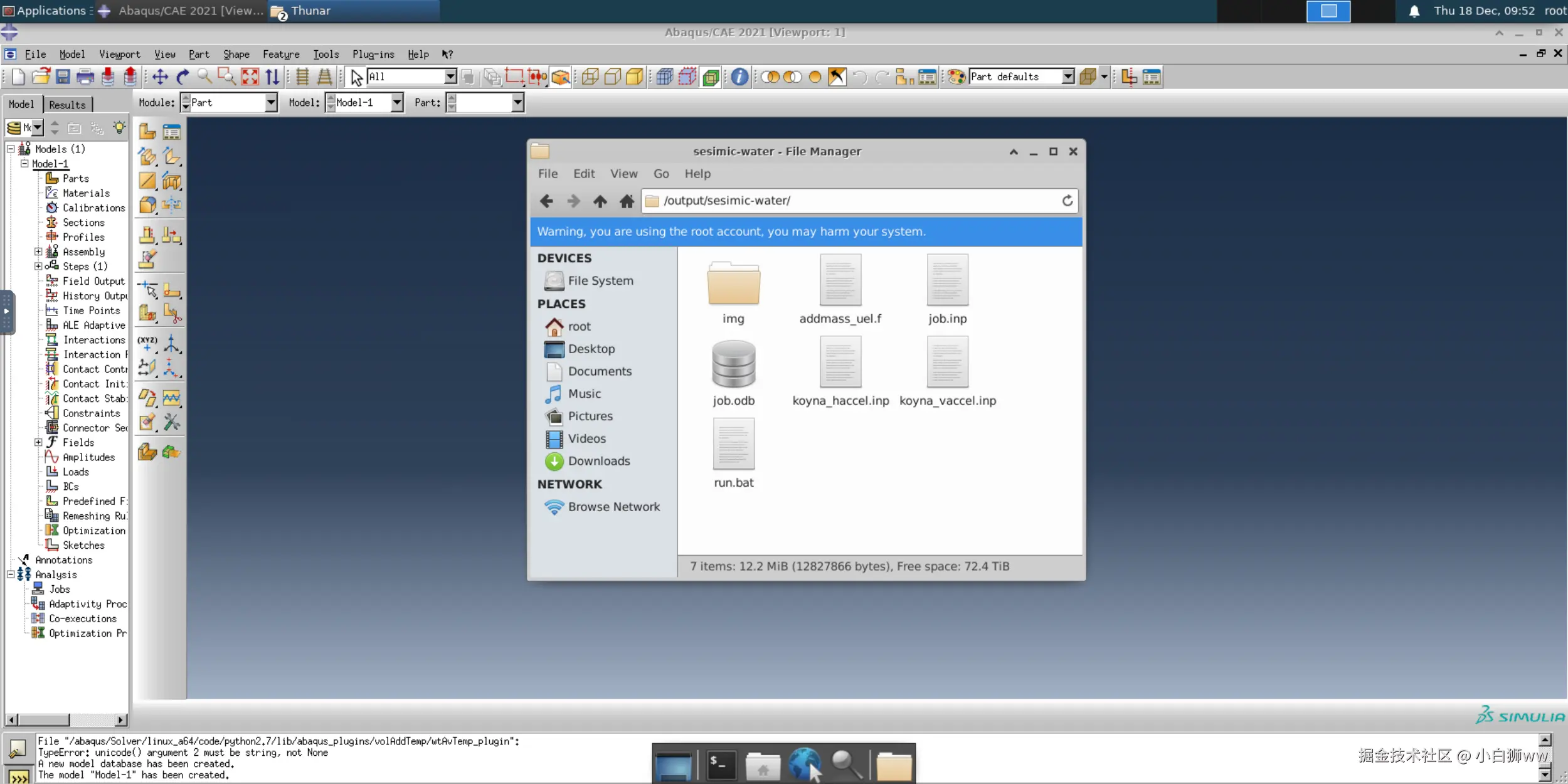Activate the Auto-Fit View icon
The height and width of the screenshot is (784, 1568).
pyautogui.click(x=250, y=77)
